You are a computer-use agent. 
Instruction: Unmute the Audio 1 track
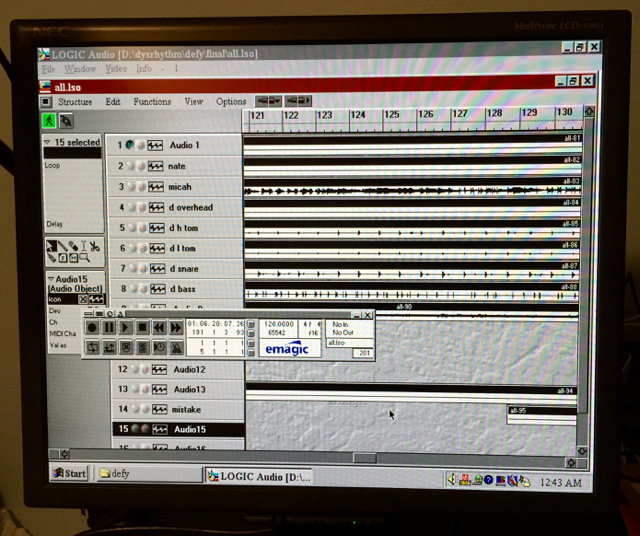pos(130,145)
